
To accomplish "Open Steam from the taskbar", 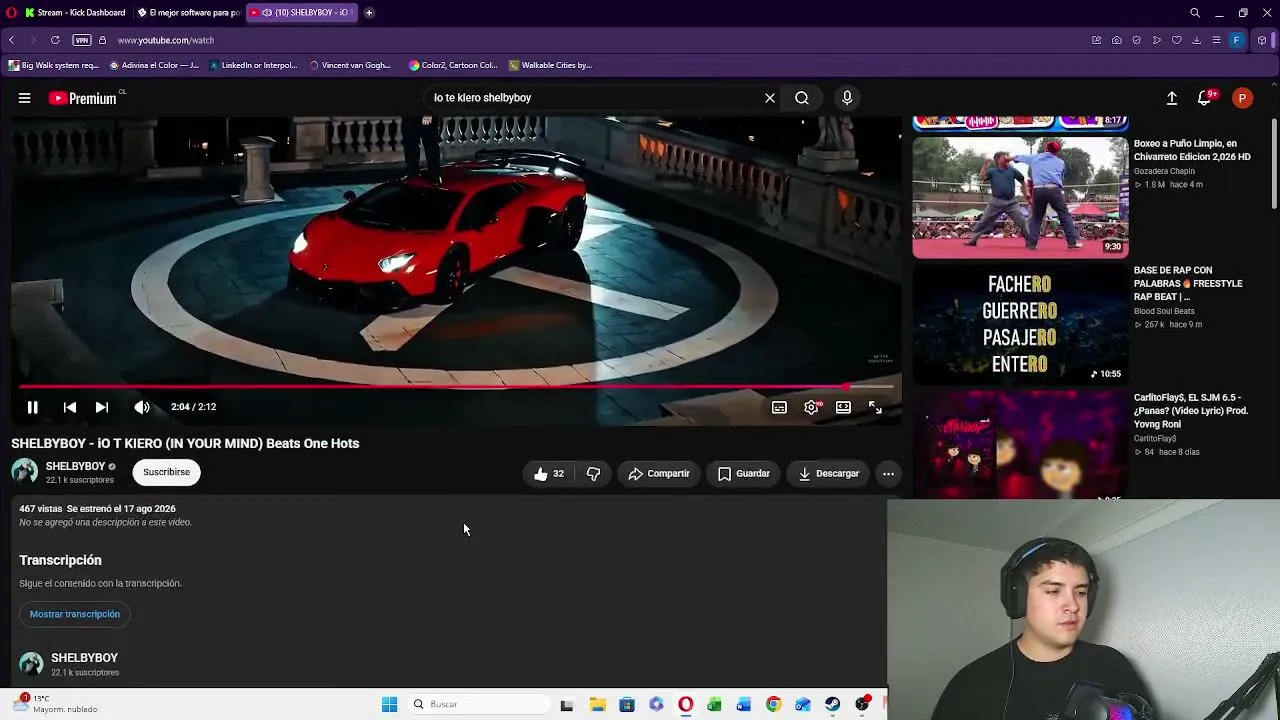I will tap(832, 704).
